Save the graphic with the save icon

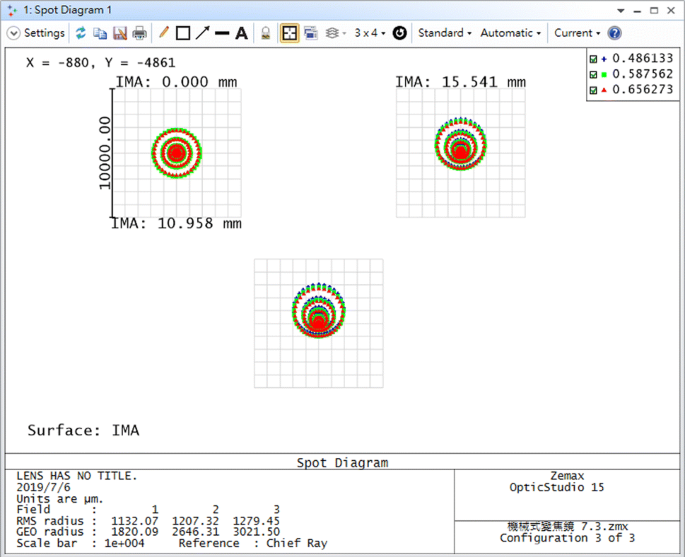coord(120,33)
